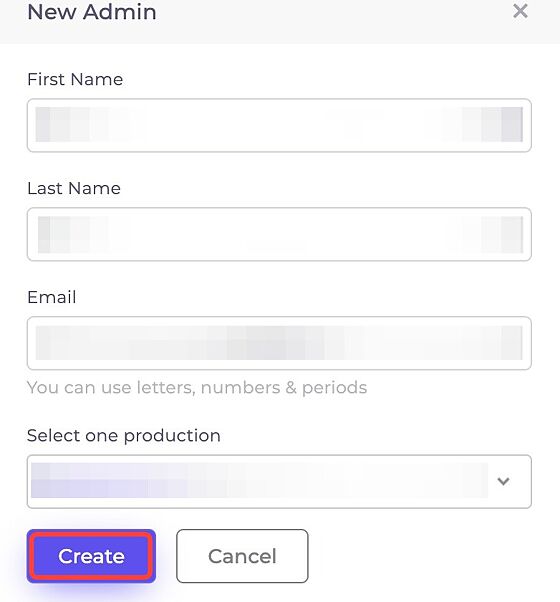
Task: Submit the form with the purple Create button
Action: tap(91, 556)
